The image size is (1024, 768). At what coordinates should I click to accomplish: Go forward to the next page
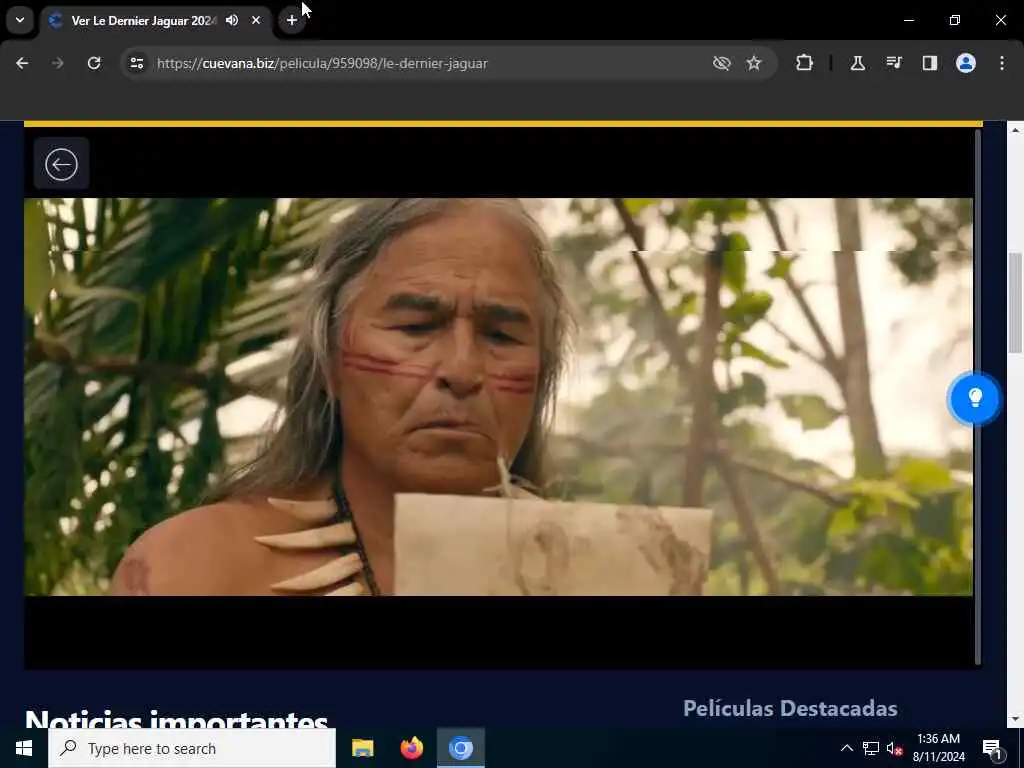[x=58, y=63]
